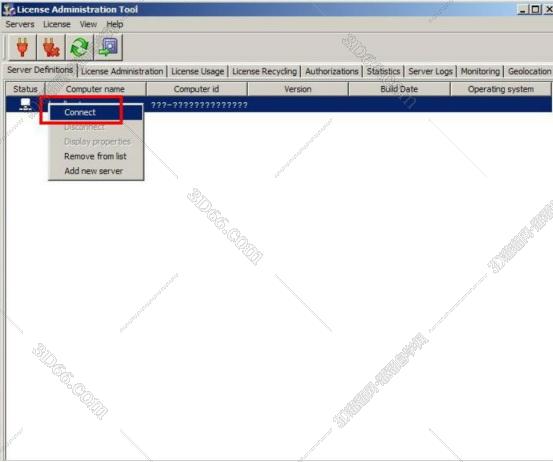This screenshot has width=553, height=462.
Task: Choose Add new server in context menu
Action: [x=93, y=171]
